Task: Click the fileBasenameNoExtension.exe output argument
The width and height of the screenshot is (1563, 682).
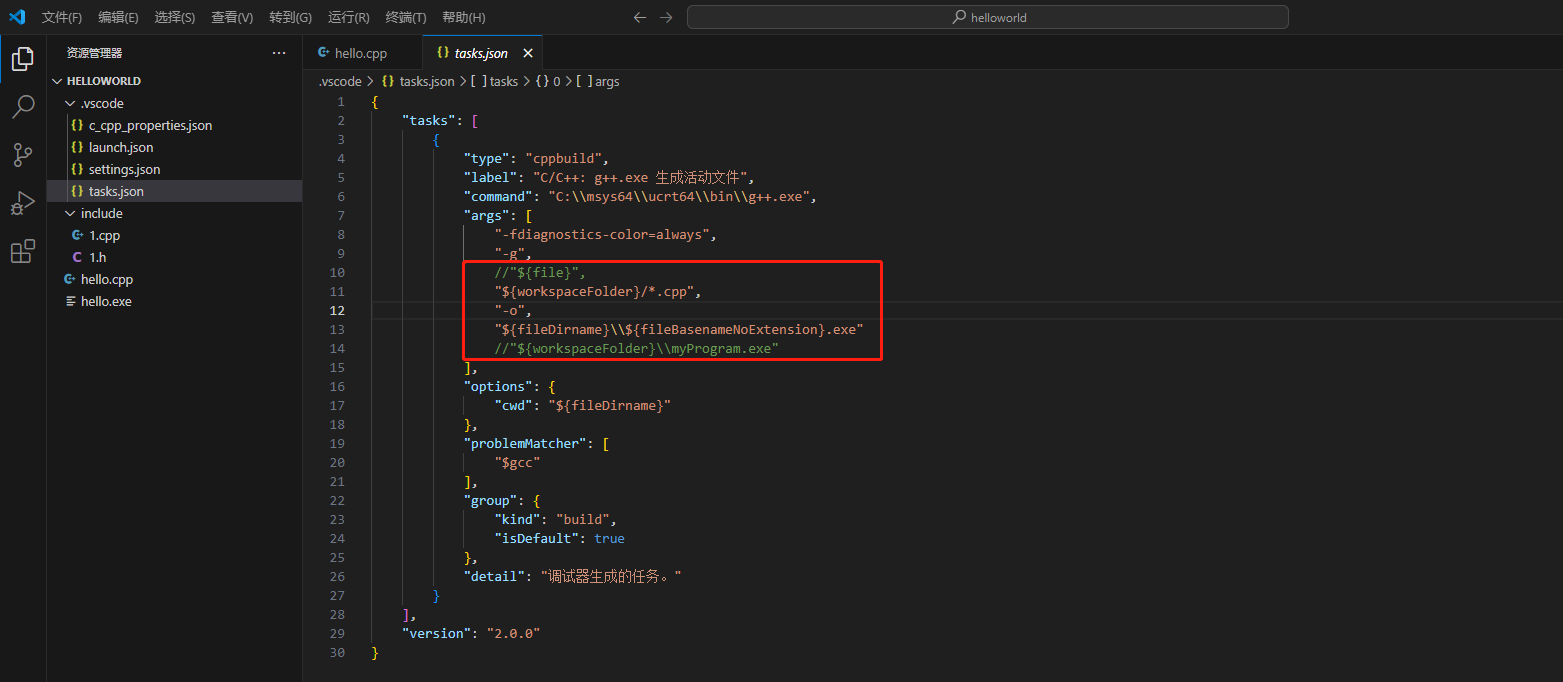Action: (679, 329)
